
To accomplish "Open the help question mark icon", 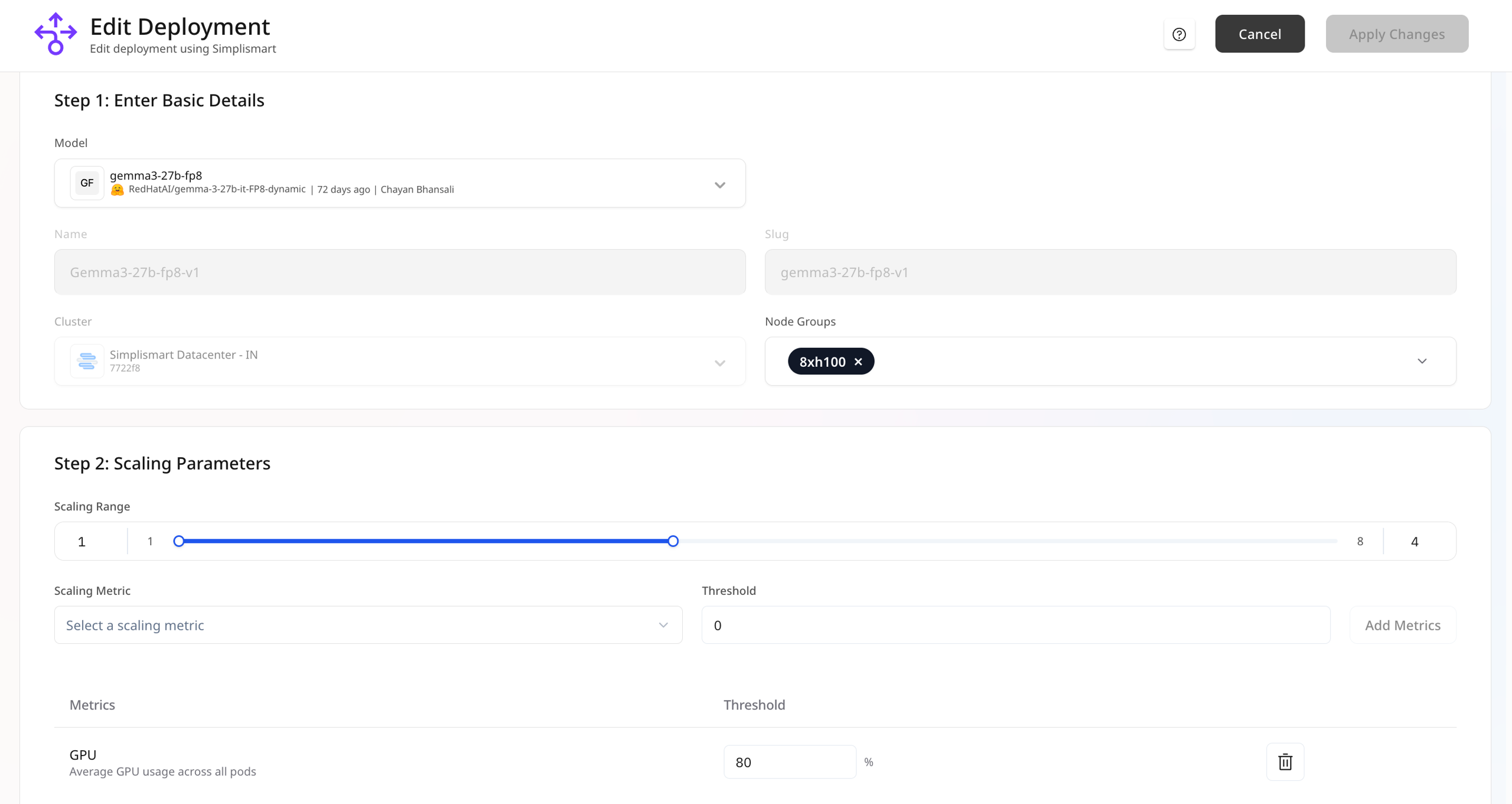I will pyautogui.click(x=1179, y=34).
